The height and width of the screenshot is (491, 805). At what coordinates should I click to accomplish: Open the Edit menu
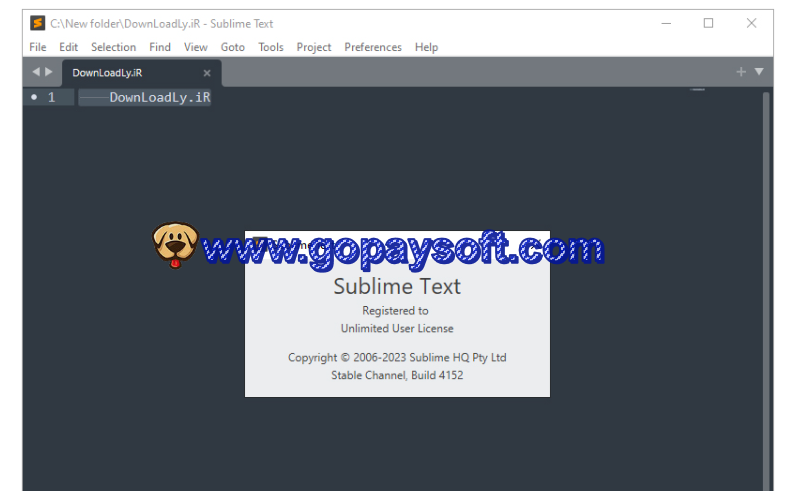pos(68,47)
